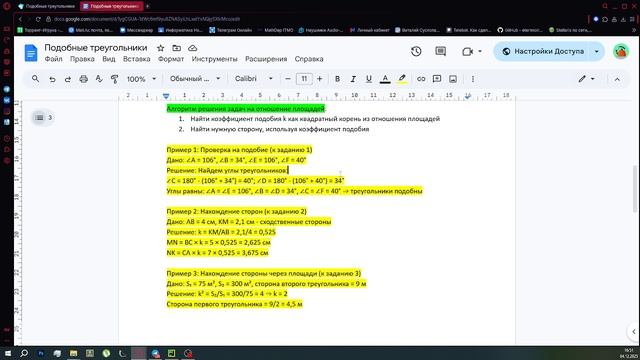The width and height of the screenshot is (640, 360).
Task: Open highlight color picker
Action: [402, 79]
